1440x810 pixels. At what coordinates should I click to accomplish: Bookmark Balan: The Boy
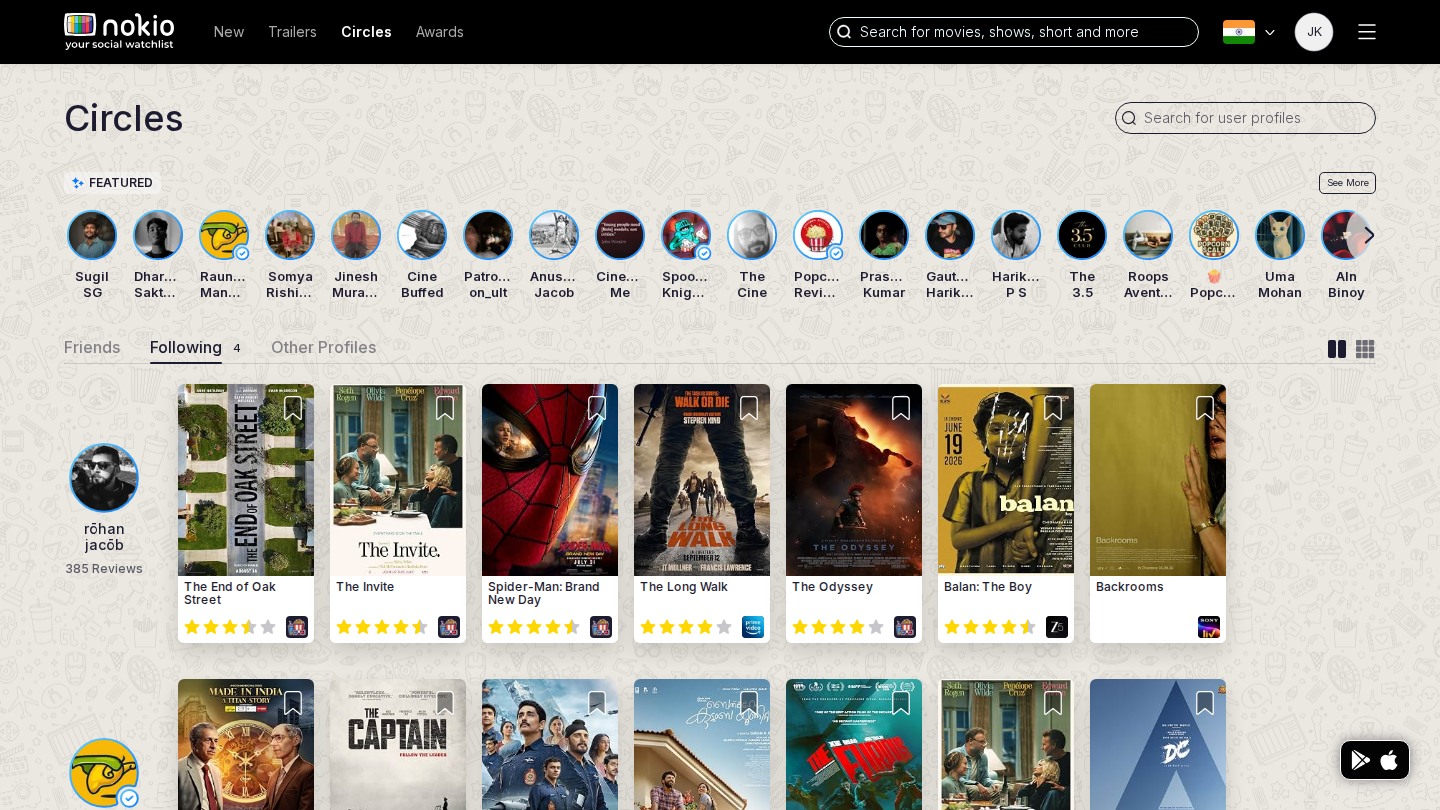(x=1053, y=408)
